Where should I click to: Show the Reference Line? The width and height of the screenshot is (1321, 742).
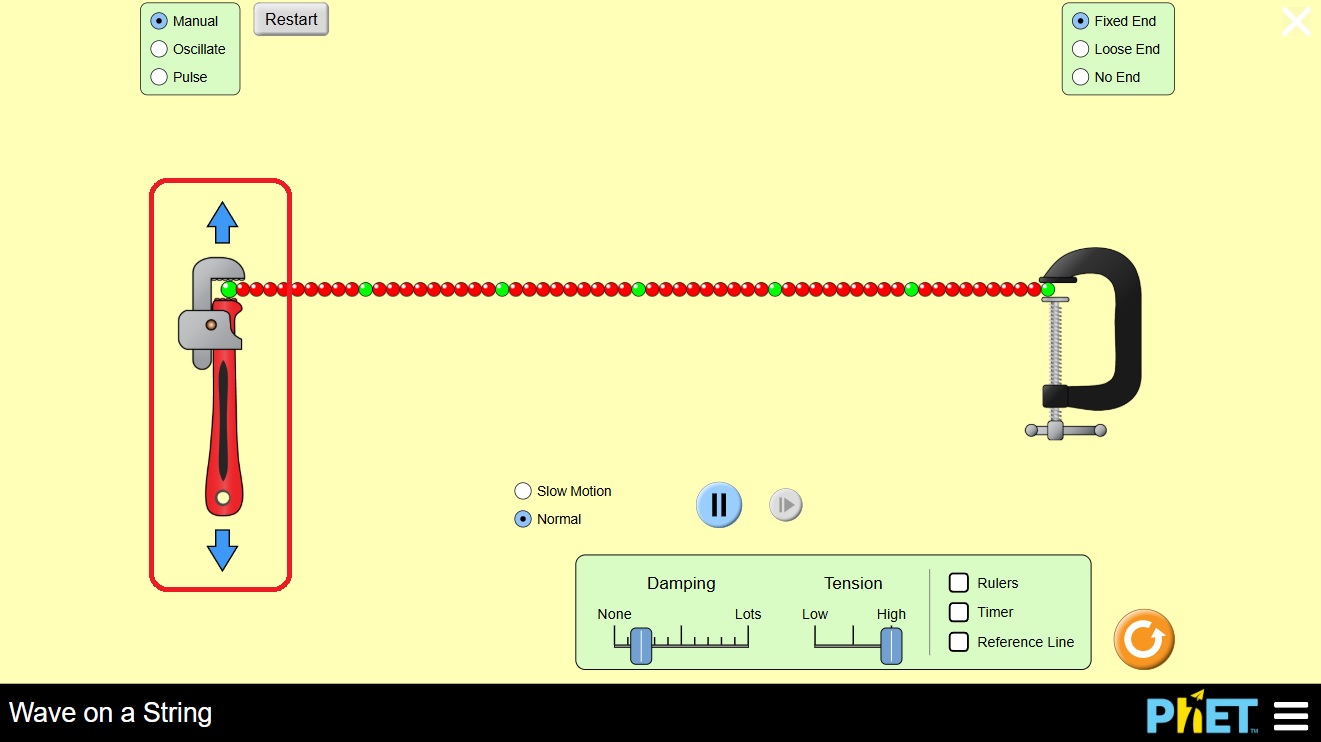pos(959,642)
